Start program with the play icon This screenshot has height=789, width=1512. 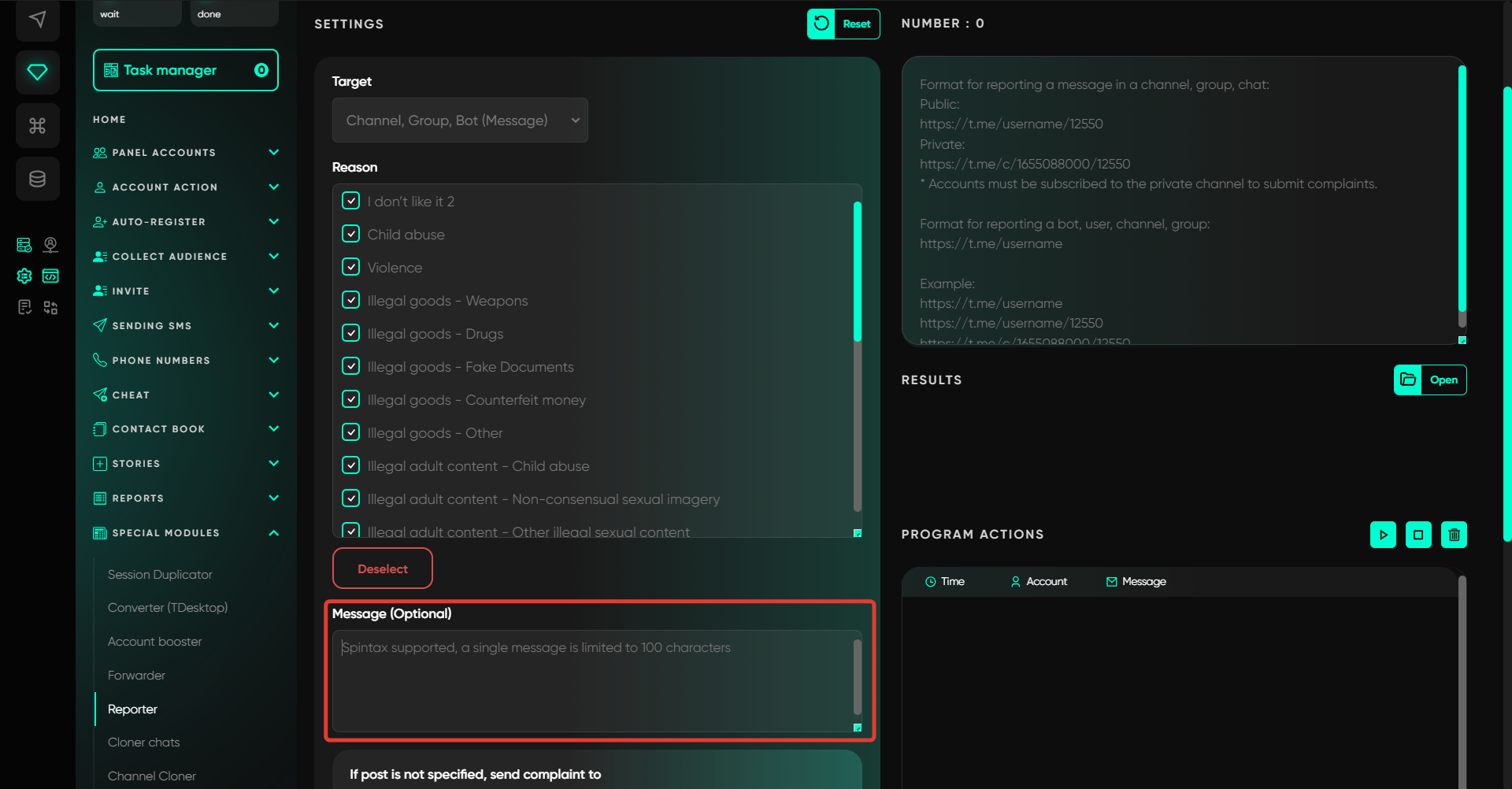tap(1383, 535)
